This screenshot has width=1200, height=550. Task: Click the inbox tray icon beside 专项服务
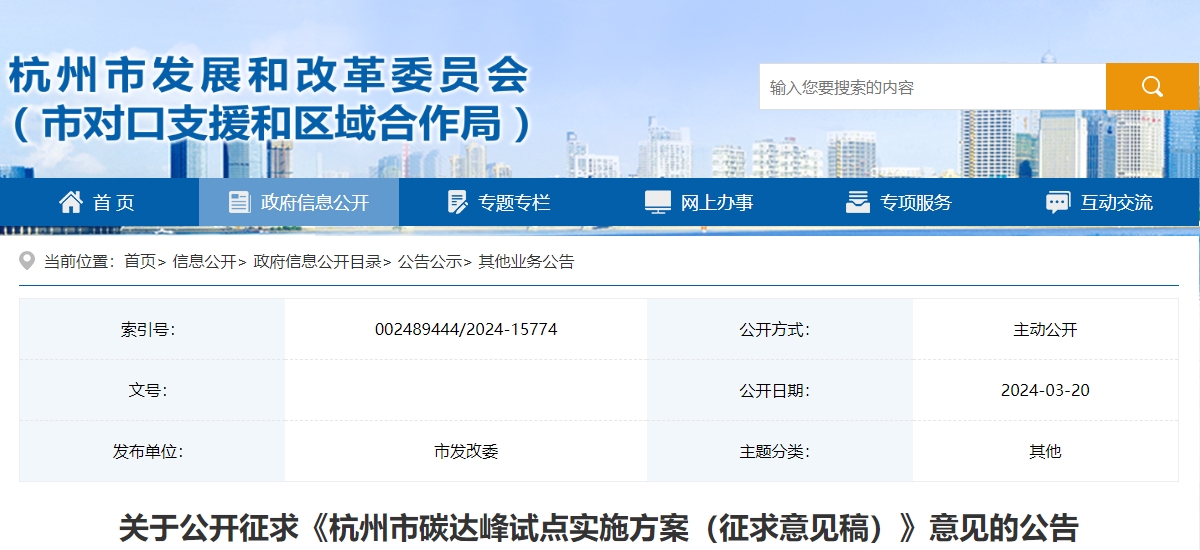coord(857,202)
